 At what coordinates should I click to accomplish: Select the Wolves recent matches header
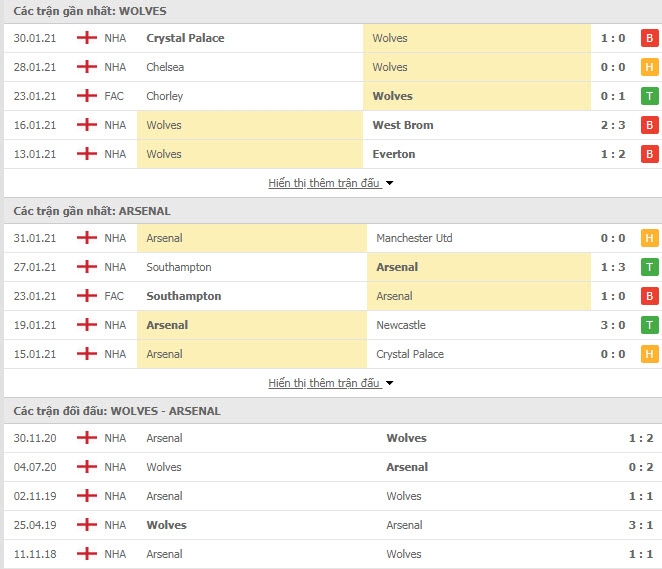(91, 11)
